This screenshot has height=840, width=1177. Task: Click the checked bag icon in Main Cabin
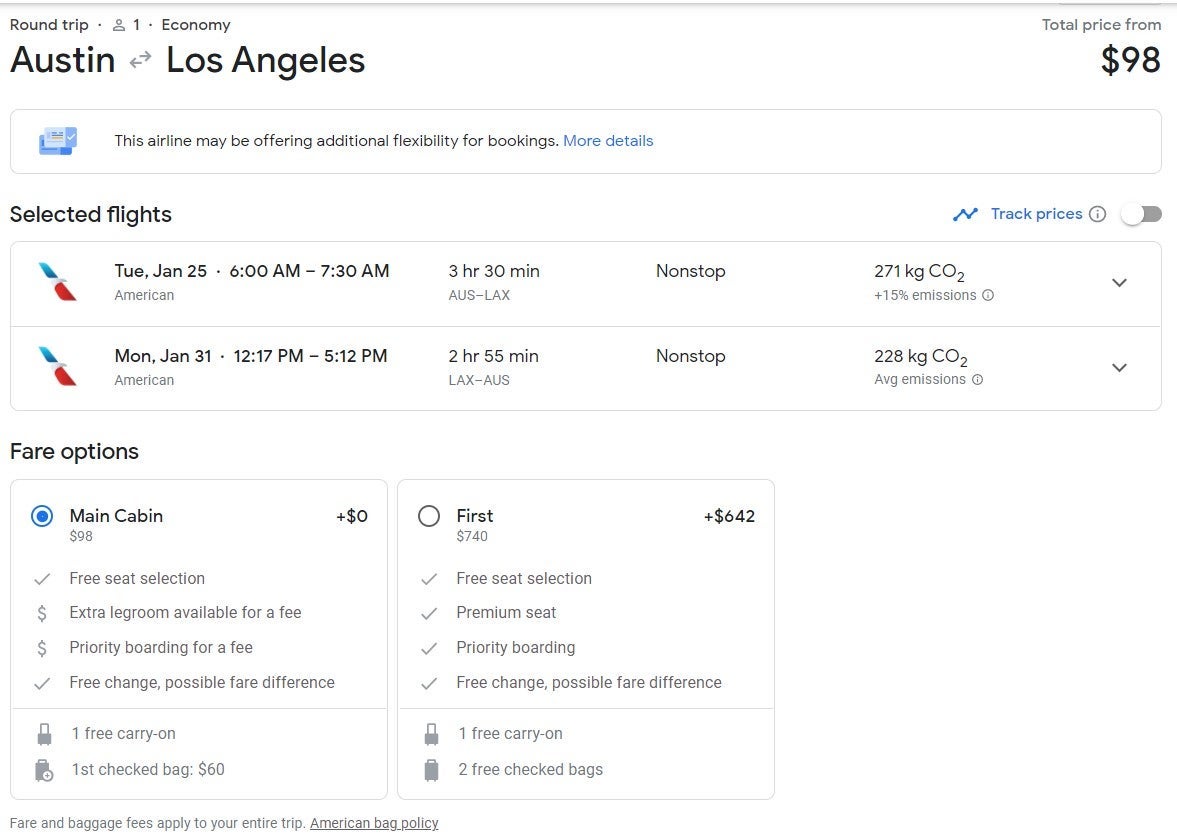(x=43, y=770)
